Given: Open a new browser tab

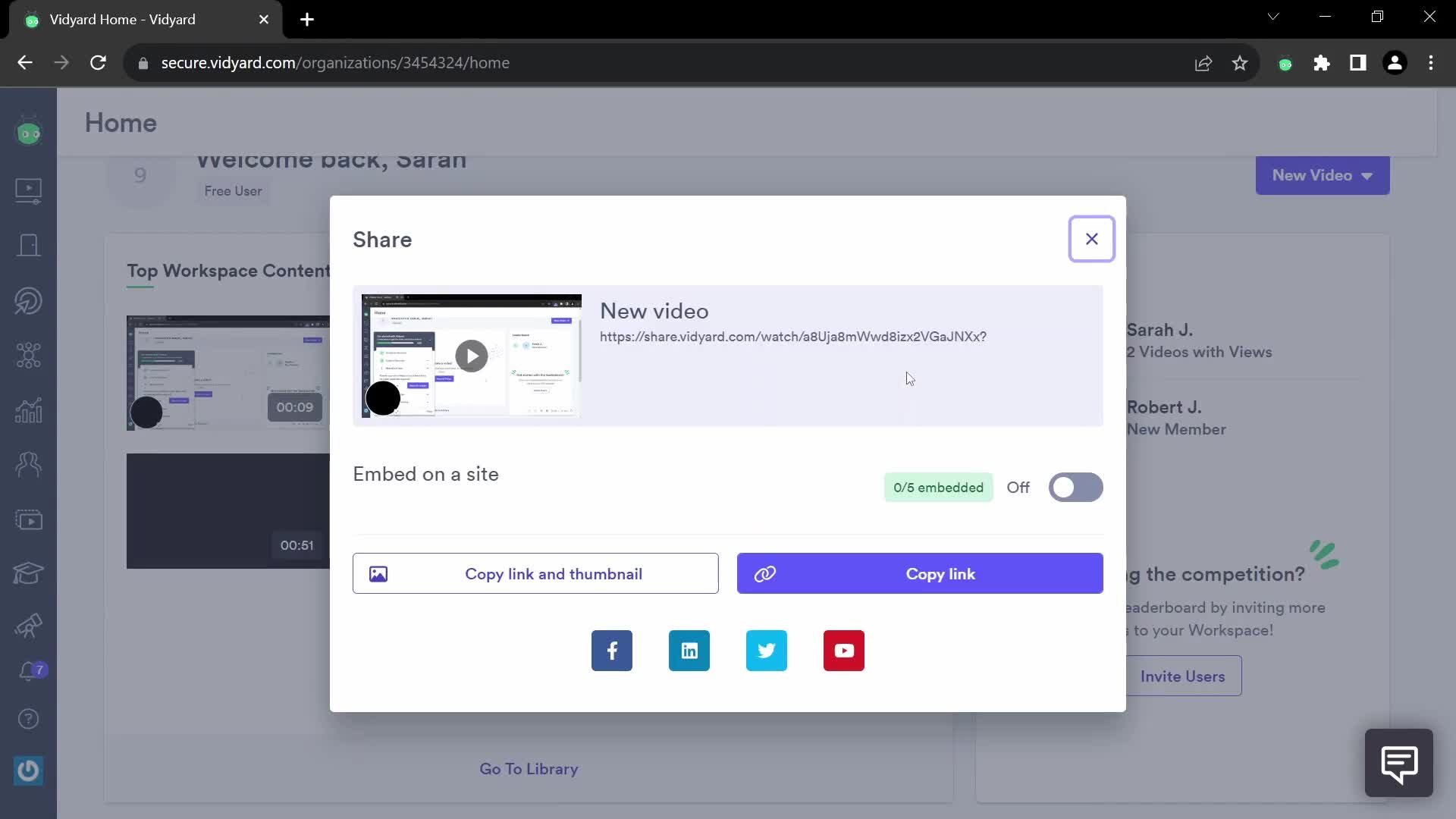Looking at the screenshot, I should click(307, 20).
